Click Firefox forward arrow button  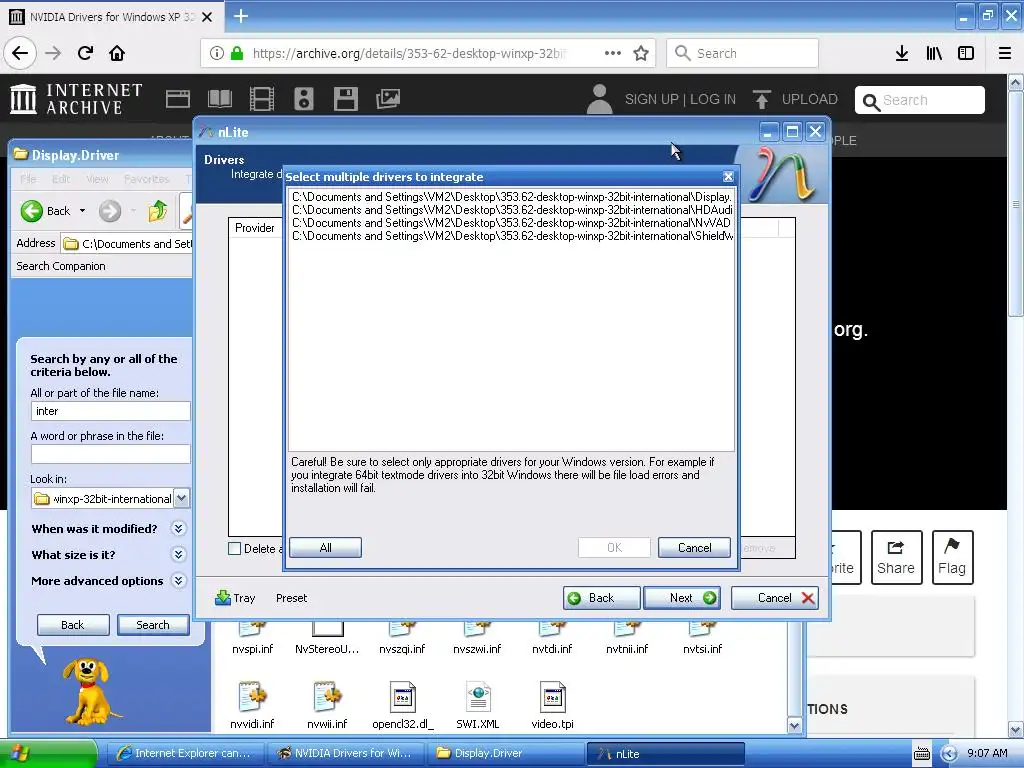pos(53,53)
